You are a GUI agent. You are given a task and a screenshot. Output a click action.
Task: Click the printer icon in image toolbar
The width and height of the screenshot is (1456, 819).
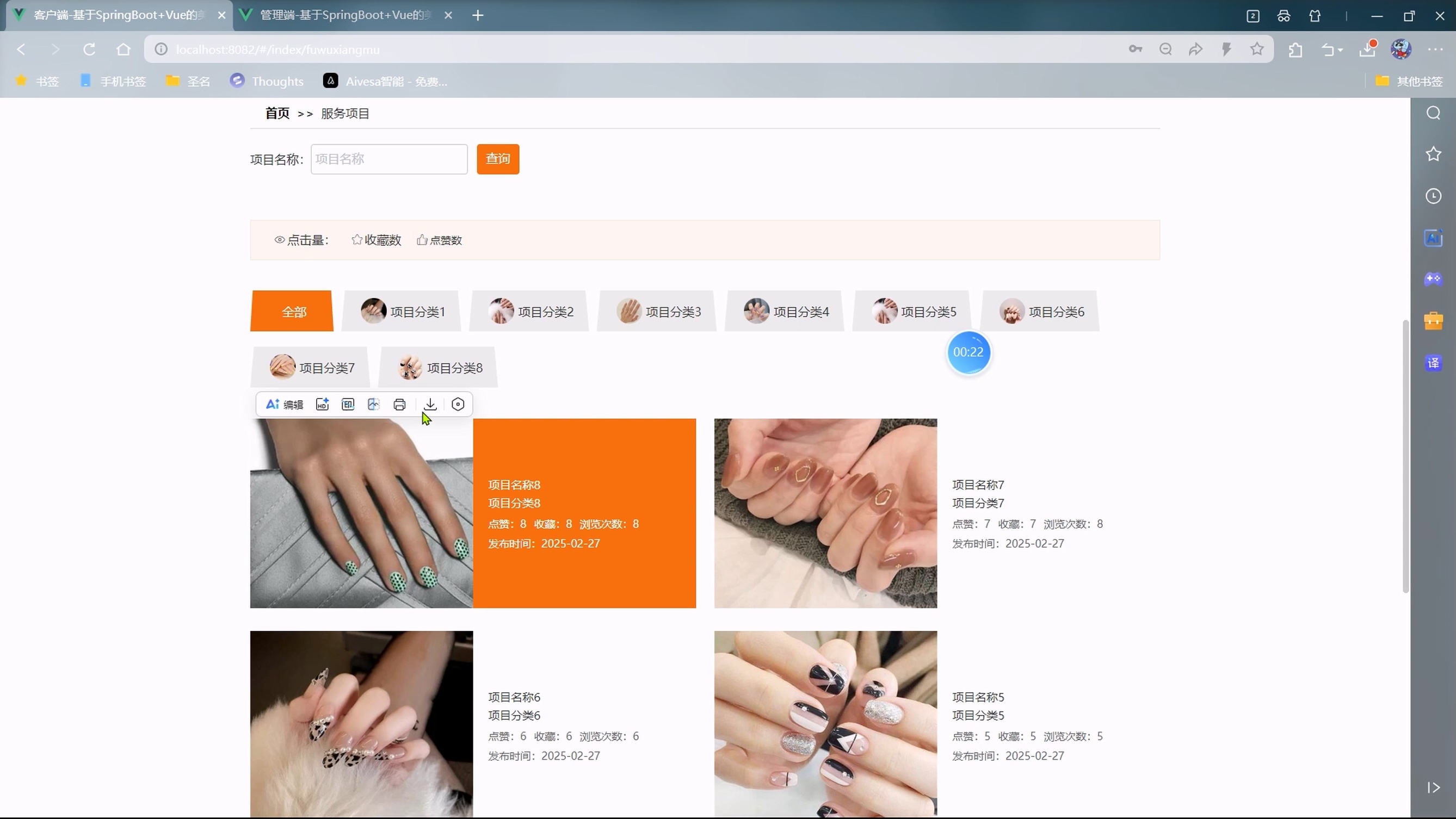coord(399,405)
